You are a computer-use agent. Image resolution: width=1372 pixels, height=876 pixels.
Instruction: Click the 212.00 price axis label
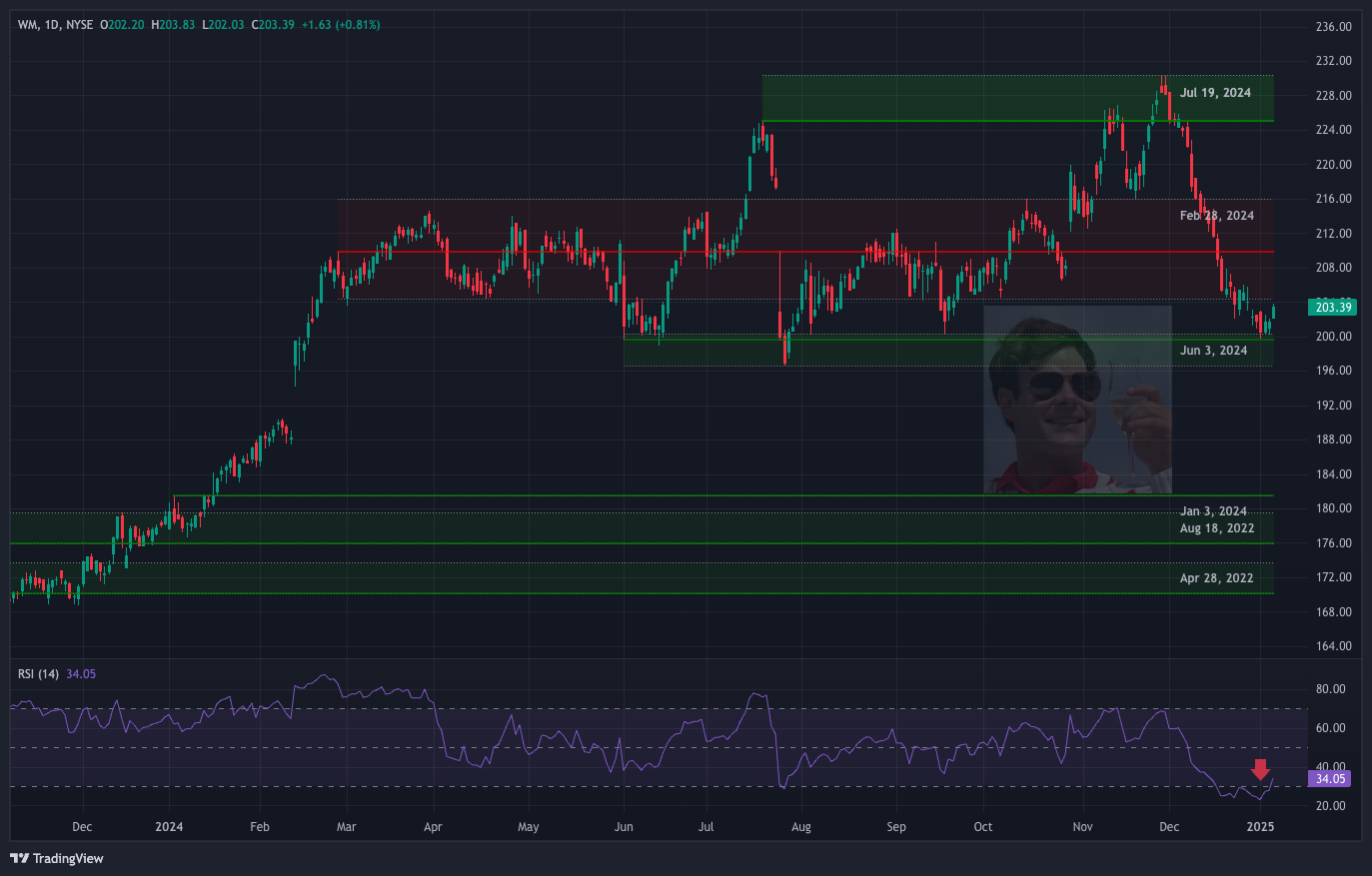[x=1333, y=234]
